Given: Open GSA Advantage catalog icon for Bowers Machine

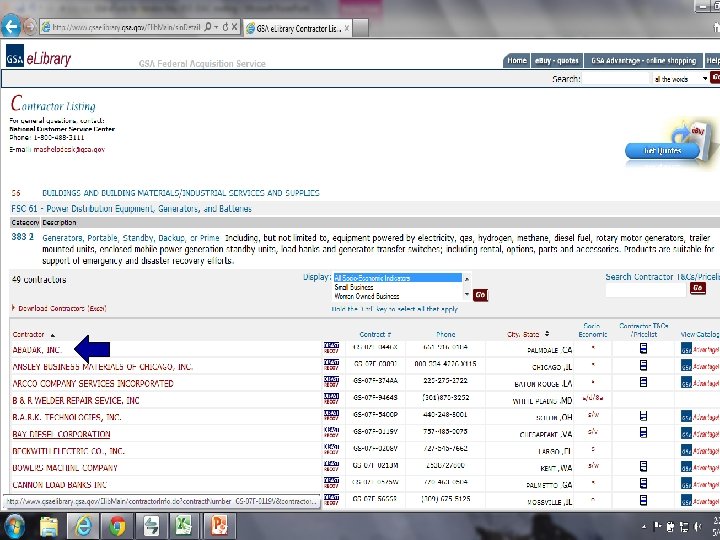Looking at the screenshot, I should [700, 467].
